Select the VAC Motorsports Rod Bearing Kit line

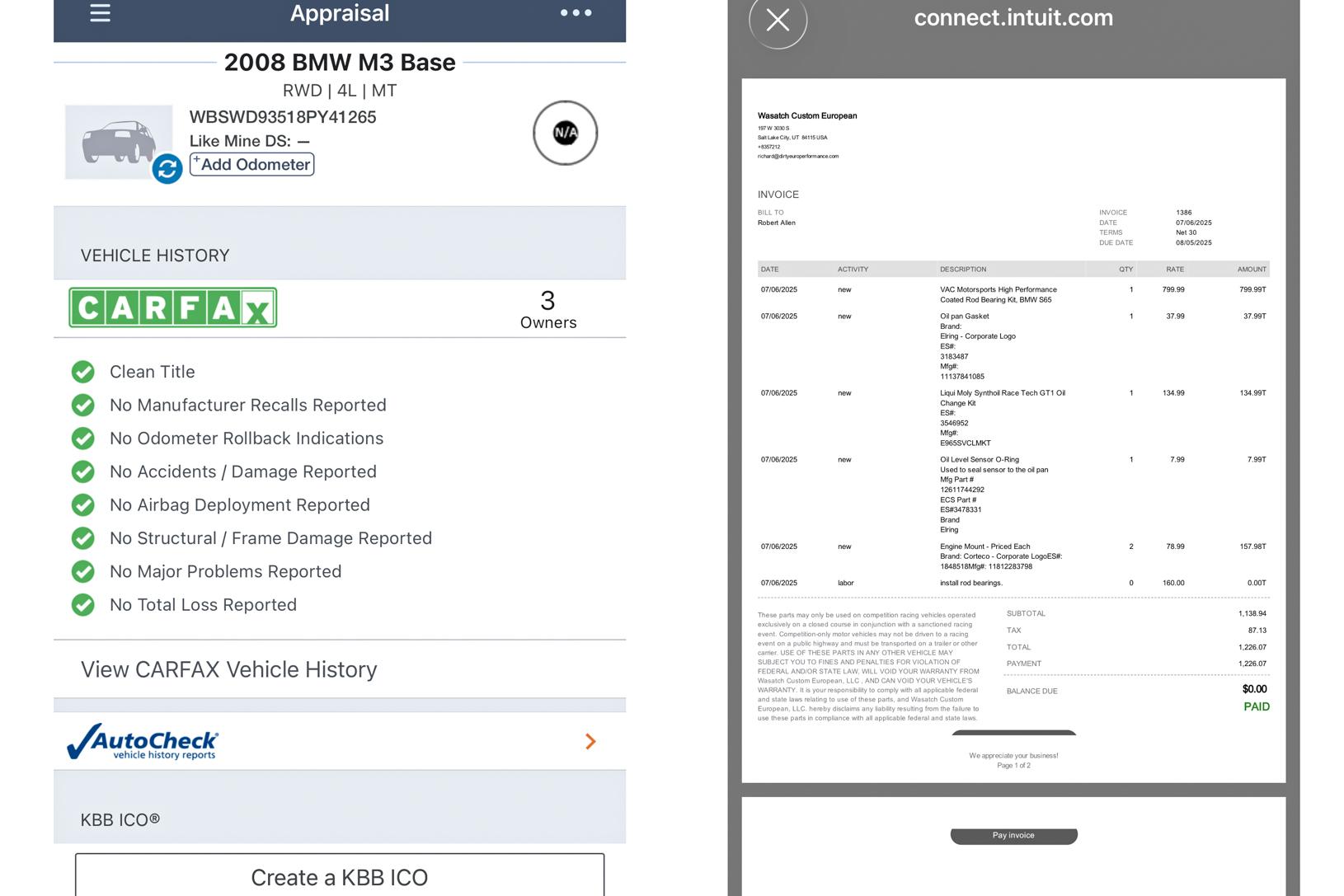click(1013, 294)
